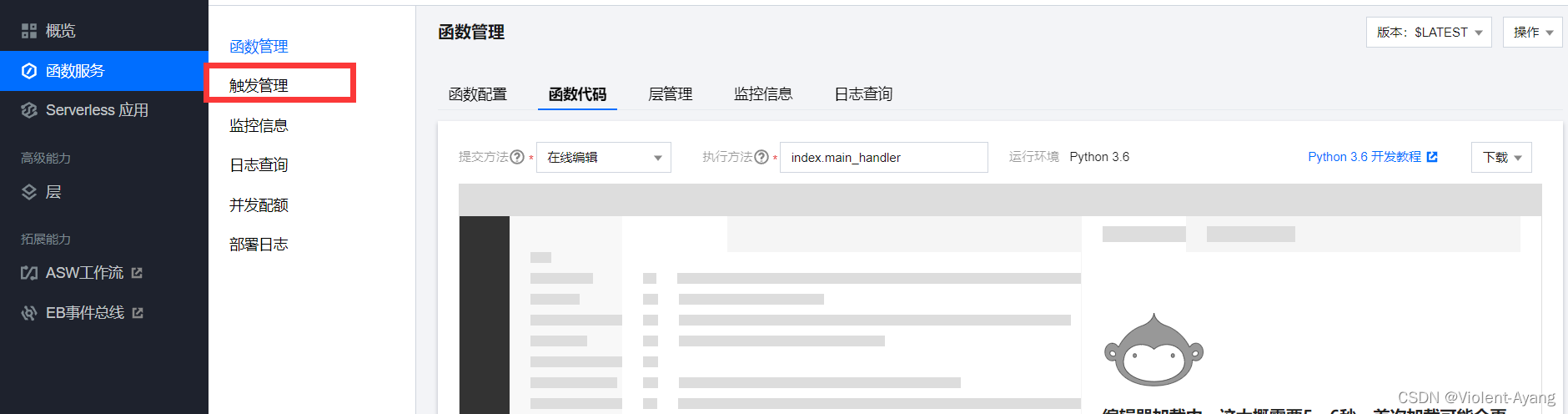Click external link icon beside EB事件总线
Viewport: 1568px width, 414px height.
tap(138, 313)
